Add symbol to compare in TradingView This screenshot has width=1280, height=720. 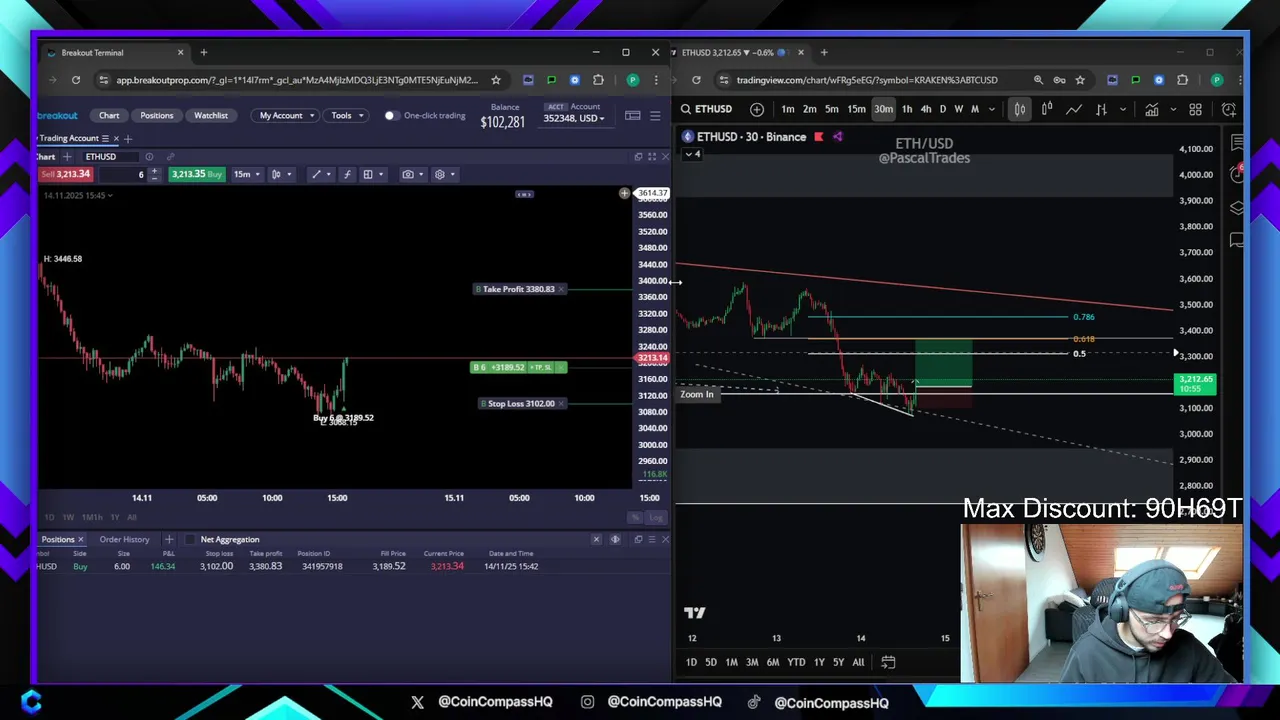pos(757,109)
